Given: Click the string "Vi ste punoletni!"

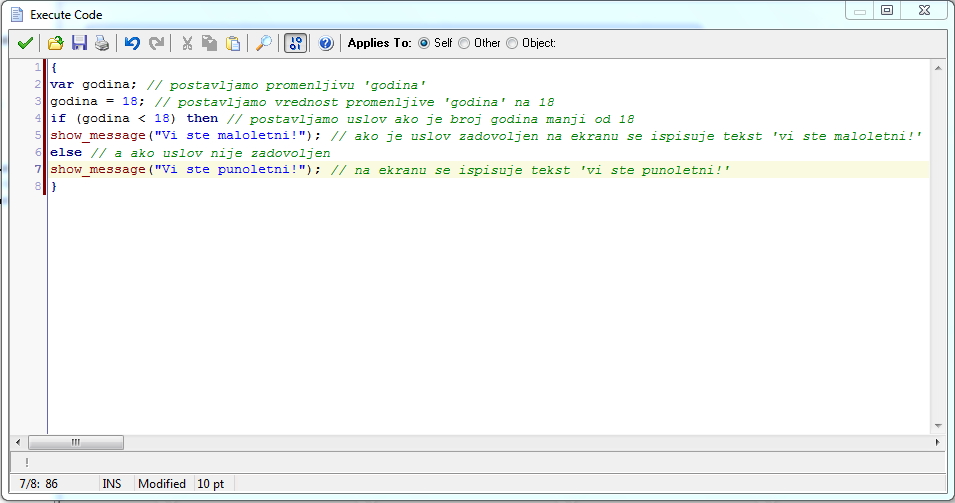Looking at the screenshot, I should click(x=230, y=169).
